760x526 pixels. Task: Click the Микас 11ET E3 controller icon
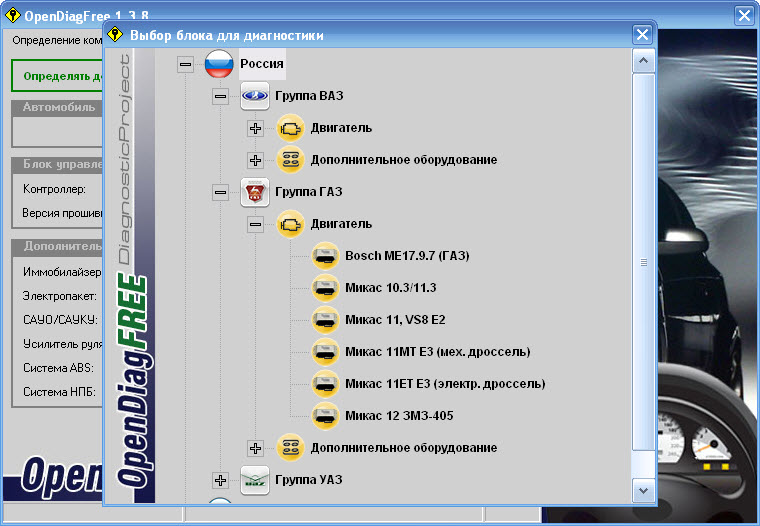coord(325,384)
